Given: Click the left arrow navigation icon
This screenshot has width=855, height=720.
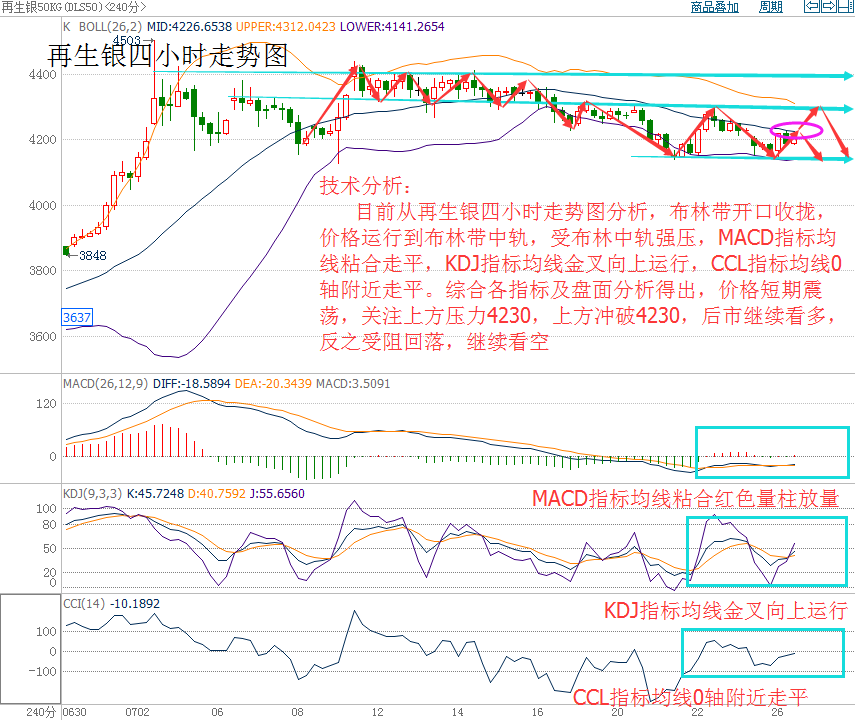Looking at the screenshot, I should click(x=811, y=8).
